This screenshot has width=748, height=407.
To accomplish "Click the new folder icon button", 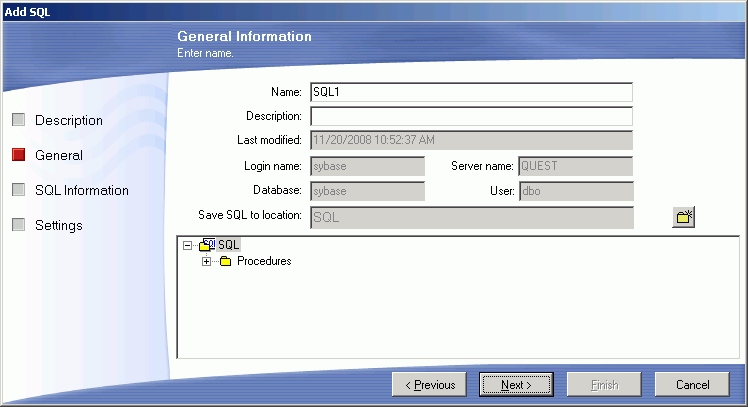I will click(683, 217).
